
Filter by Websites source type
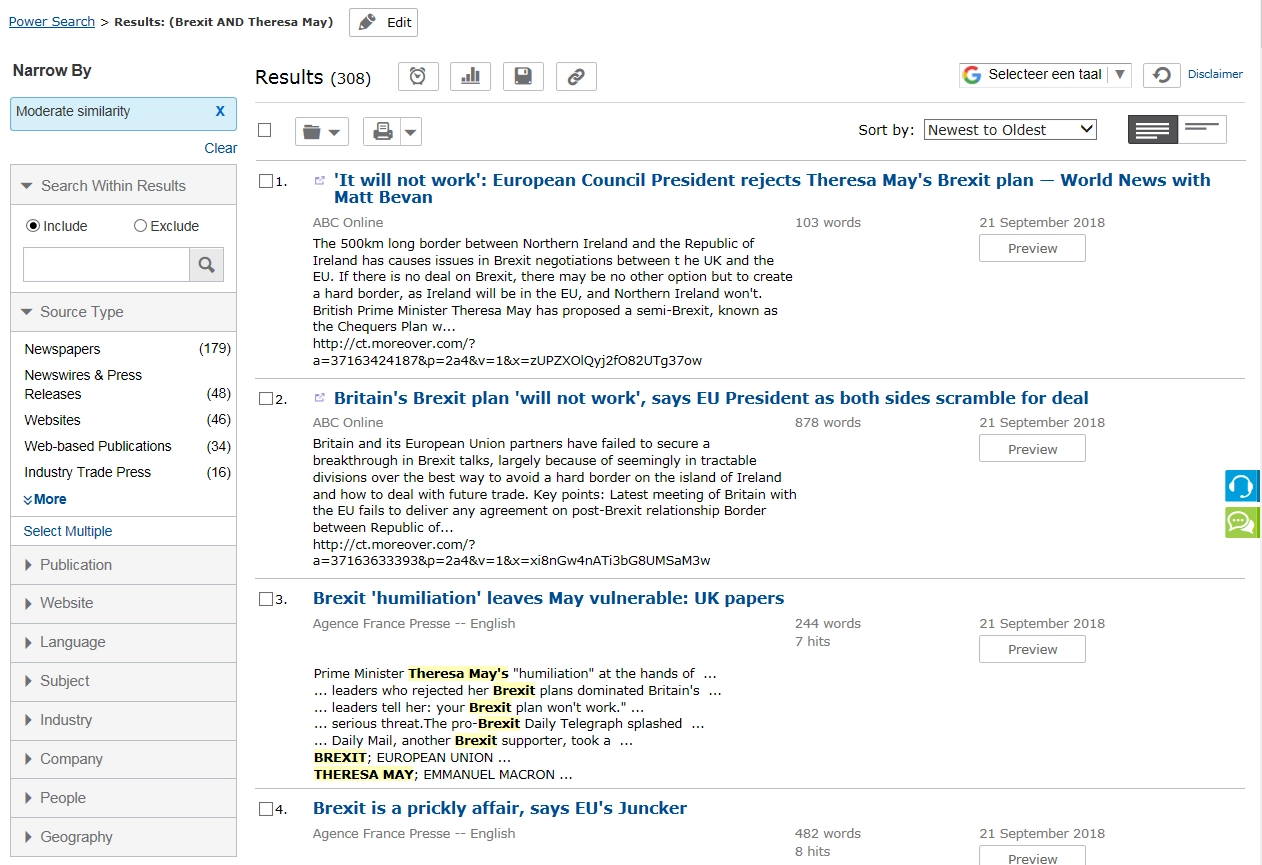click(52, 420)
